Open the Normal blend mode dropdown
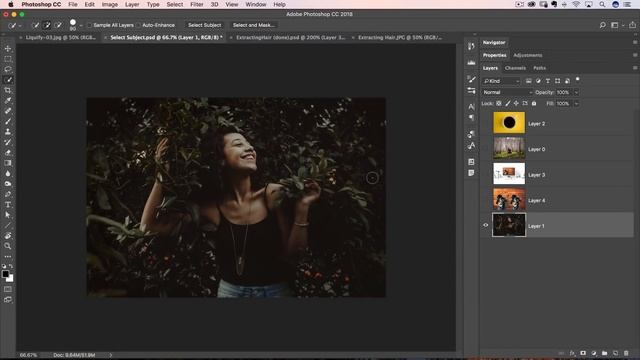 tap(507, 92)
